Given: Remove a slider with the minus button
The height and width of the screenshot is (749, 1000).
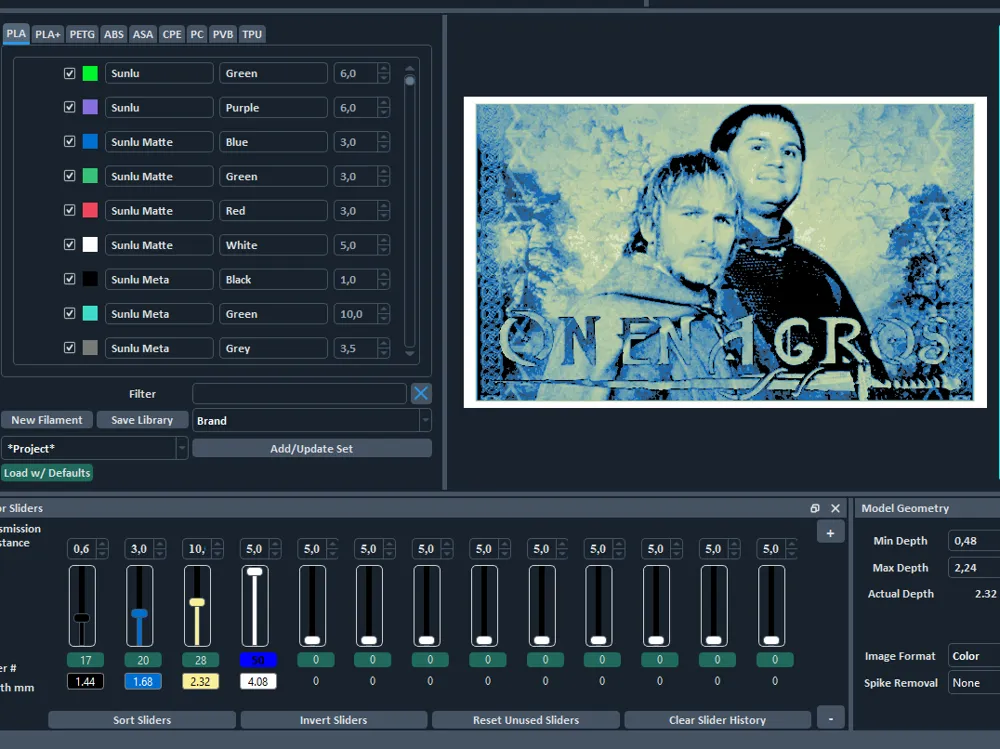Looking at the screenshot, I should tap(830, 719).
